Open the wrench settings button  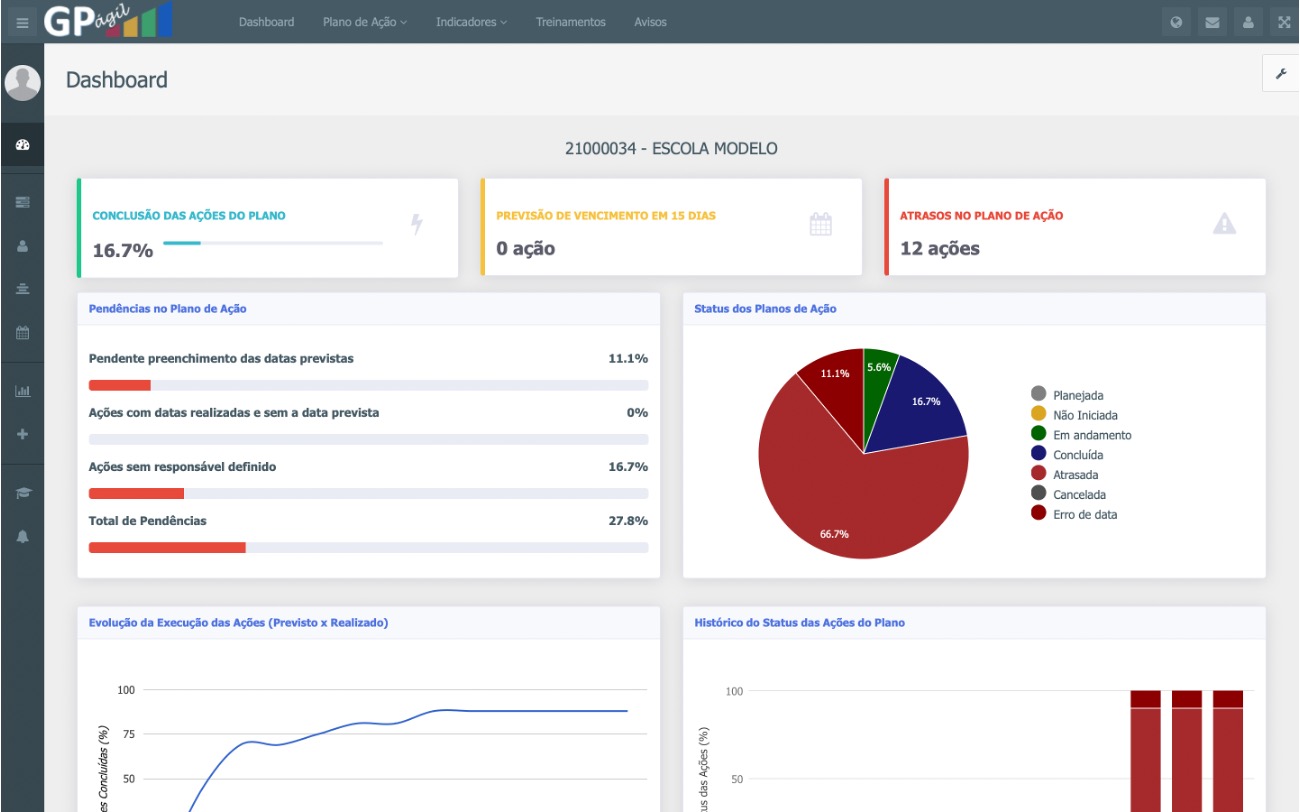coord(1281,74)
